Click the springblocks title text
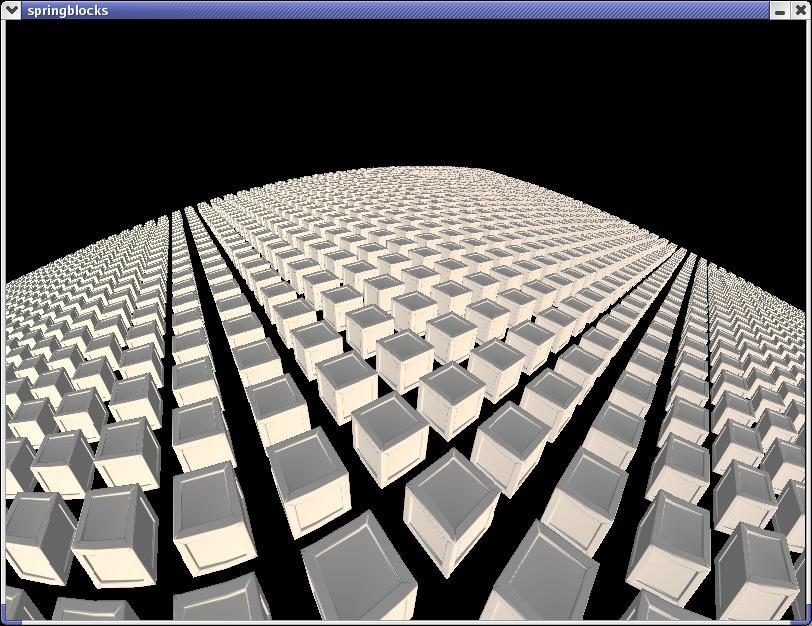Image resolution: width=812 pixels, height=626 pixels. click(68, 10)
